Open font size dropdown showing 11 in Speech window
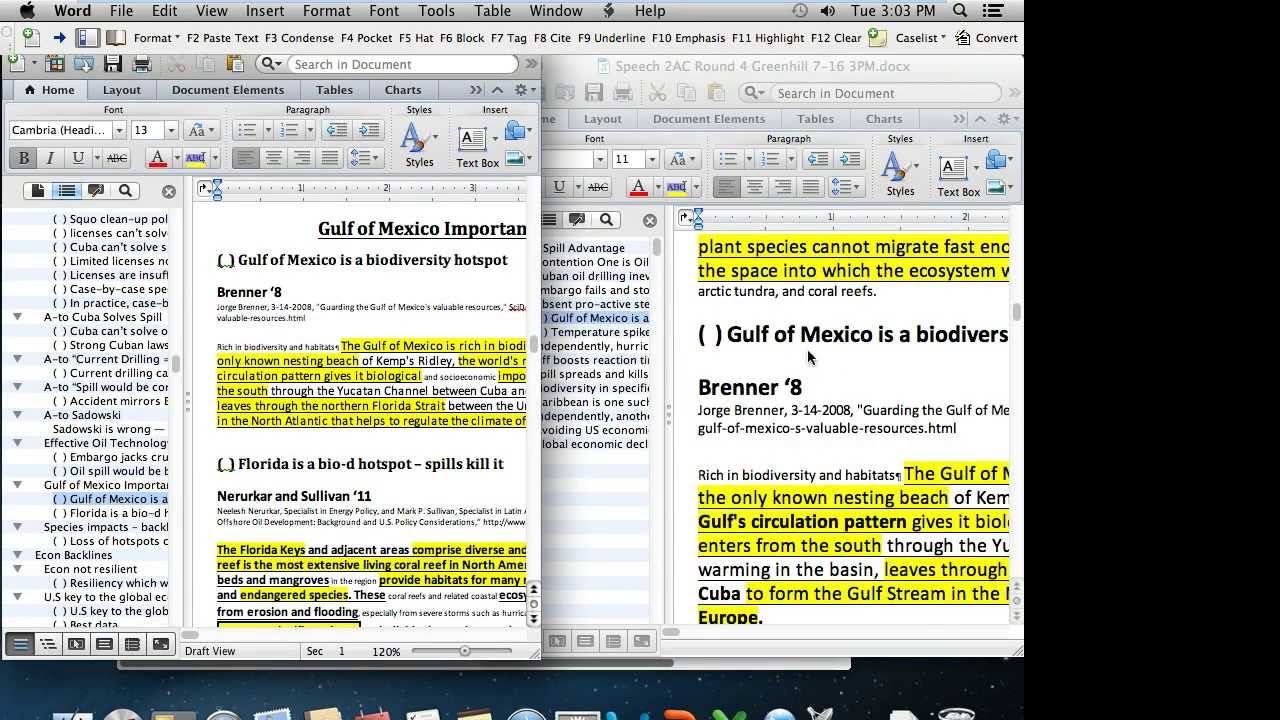 click(x=652, y=159)
